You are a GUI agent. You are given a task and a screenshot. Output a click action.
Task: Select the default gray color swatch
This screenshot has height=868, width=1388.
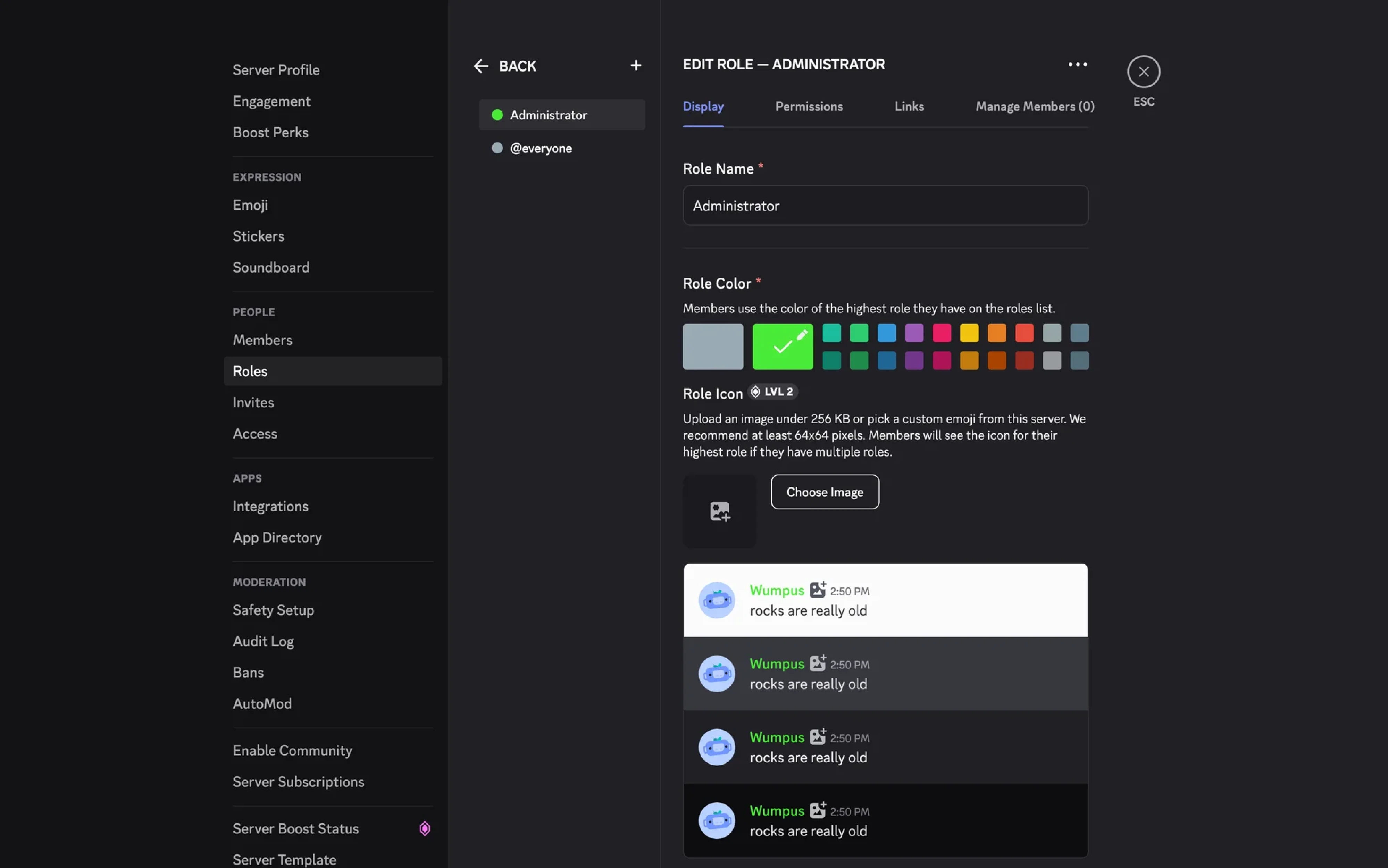[x=713, y=347]
